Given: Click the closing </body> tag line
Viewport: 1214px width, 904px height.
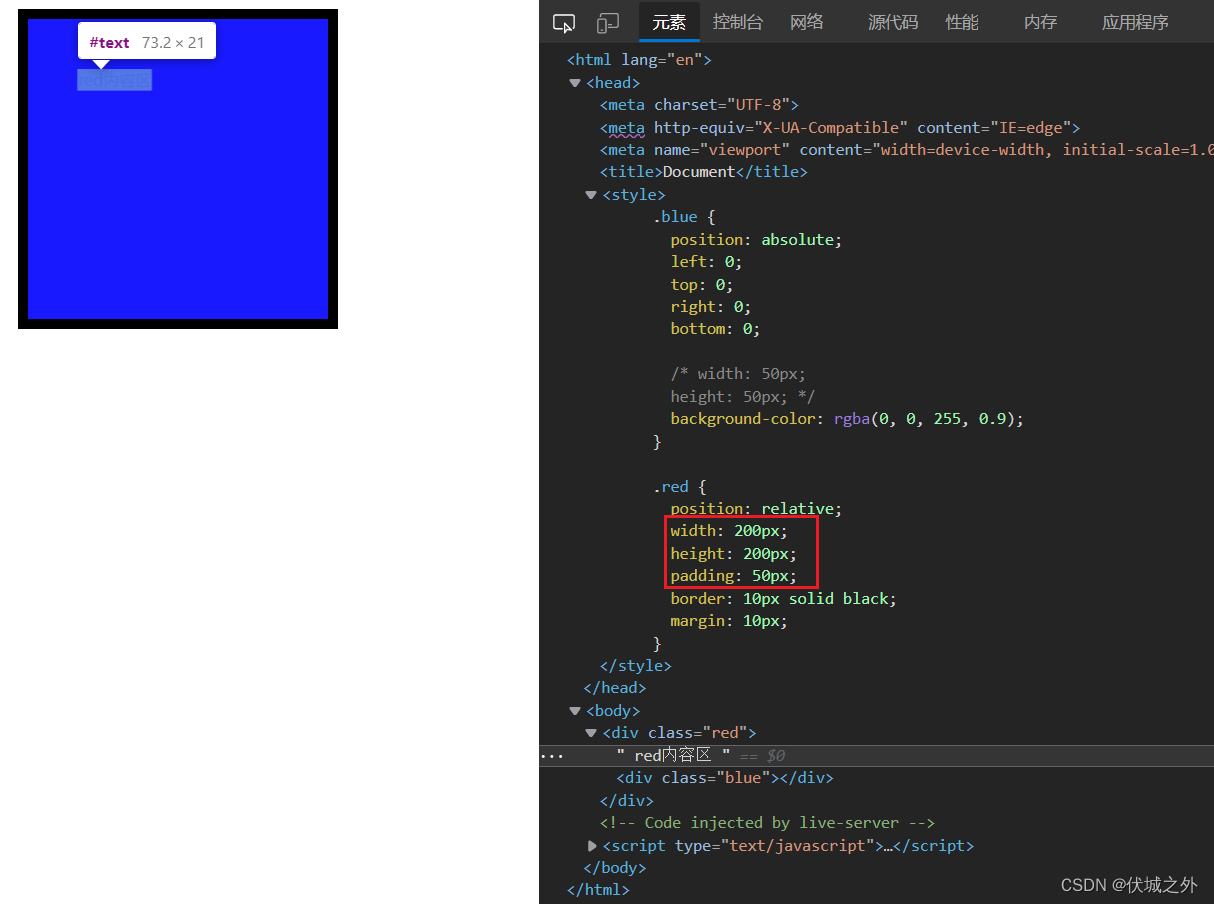Looking at the screenshot, I should pyautogui.click(x=615, y=868).
